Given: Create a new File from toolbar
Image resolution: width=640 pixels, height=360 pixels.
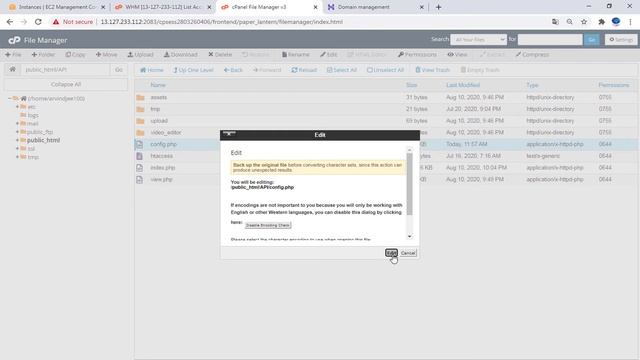Looking at the screenshot, I should [13, 55].
